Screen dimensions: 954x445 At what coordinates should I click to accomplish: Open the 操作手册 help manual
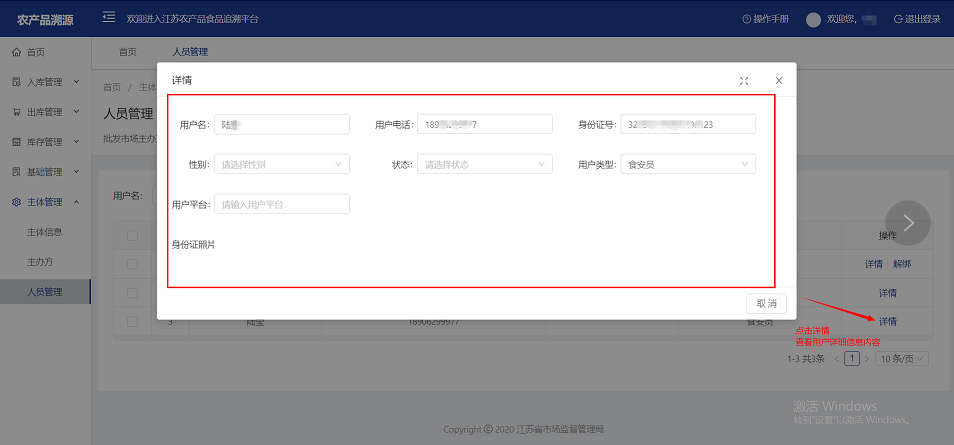pyautogui.click(x=765, y=19)
